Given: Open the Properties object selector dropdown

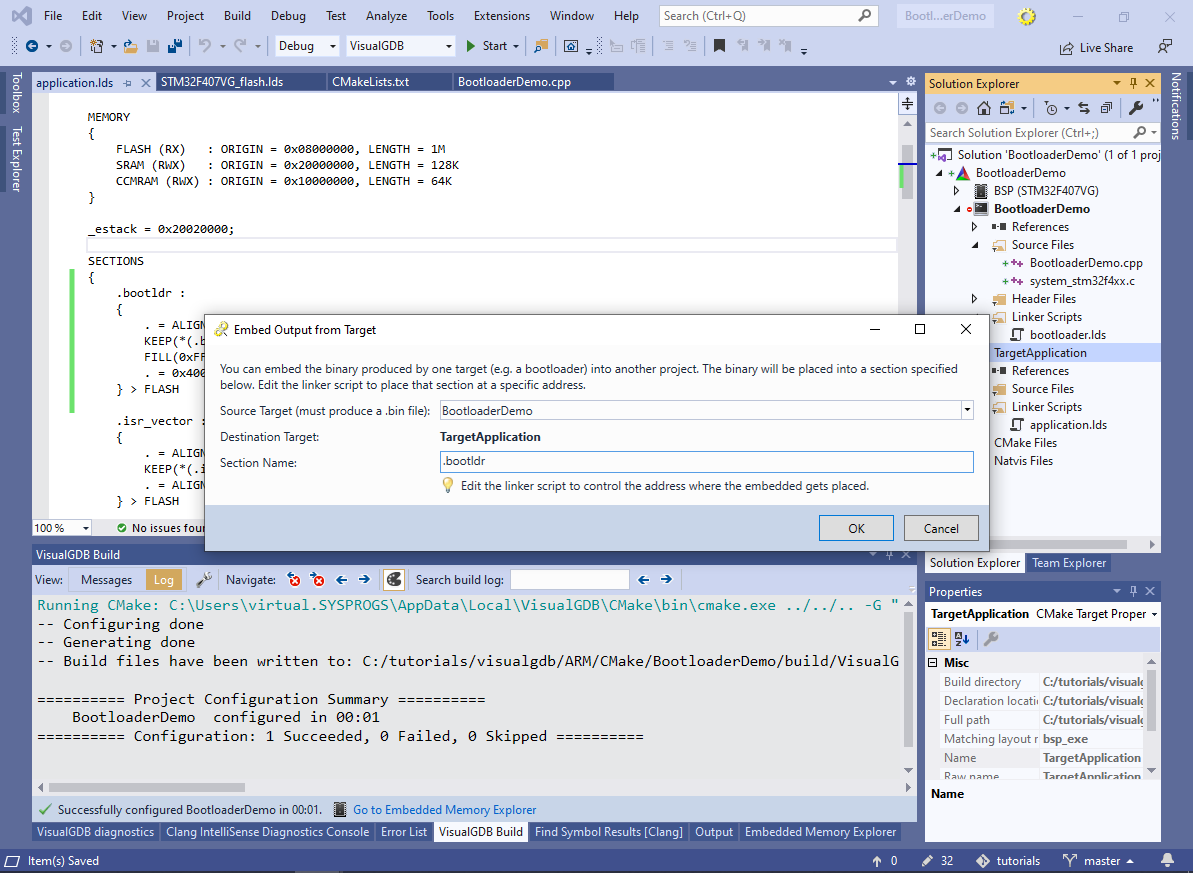Looking at the screenshot, I should coord(1154,614).
